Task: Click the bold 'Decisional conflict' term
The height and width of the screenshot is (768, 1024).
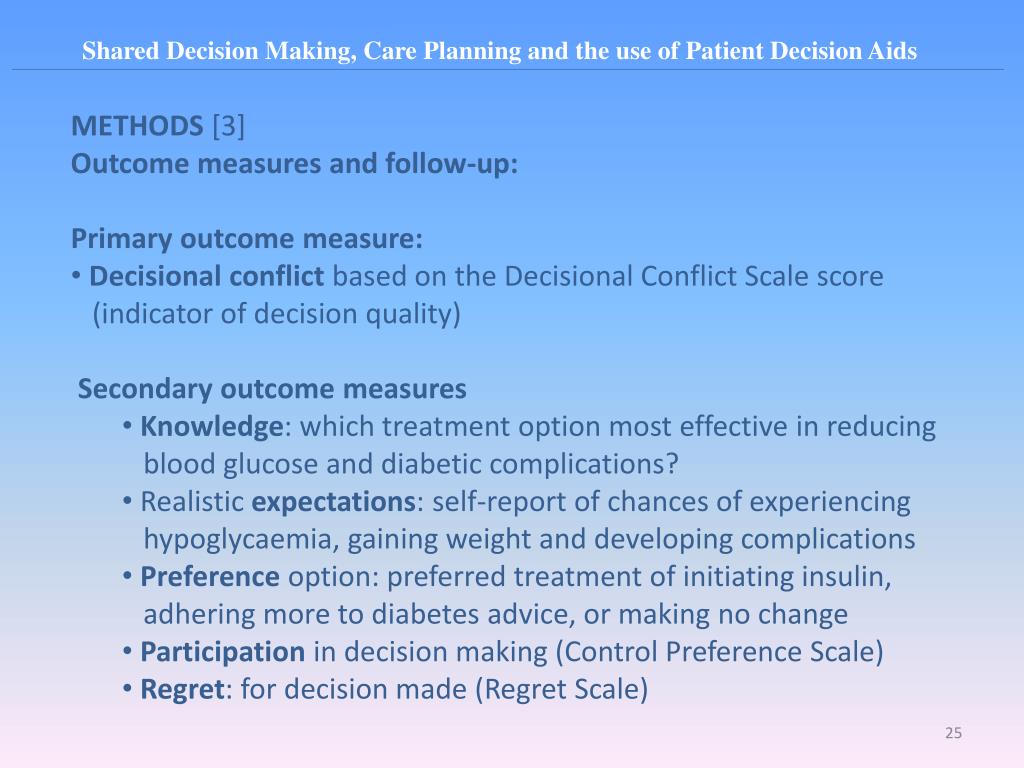Action: 206,276
